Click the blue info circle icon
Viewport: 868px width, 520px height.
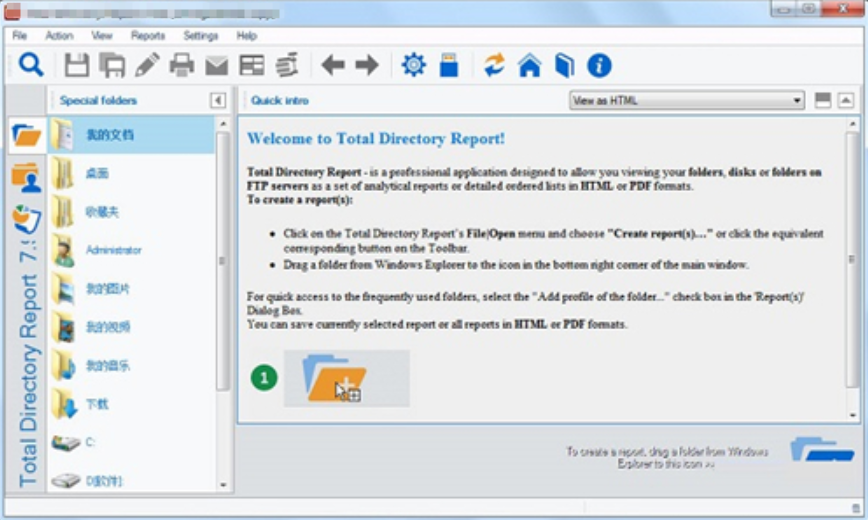(x=599, y=65)
